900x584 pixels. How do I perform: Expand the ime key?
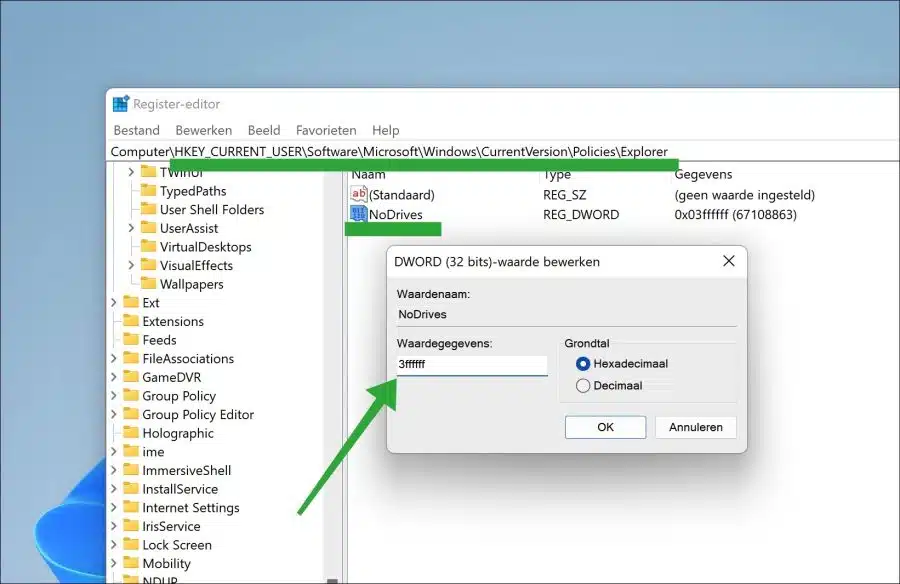click(x=114, y=452)
